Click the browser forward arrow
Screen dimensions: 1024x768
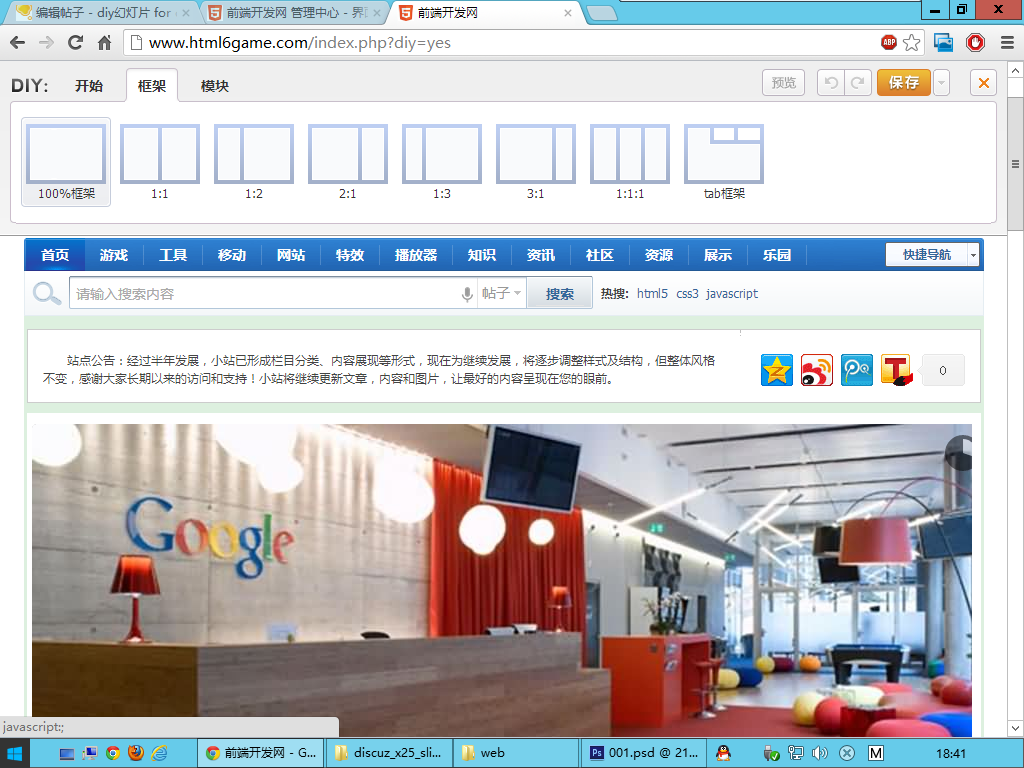(46, 43)
